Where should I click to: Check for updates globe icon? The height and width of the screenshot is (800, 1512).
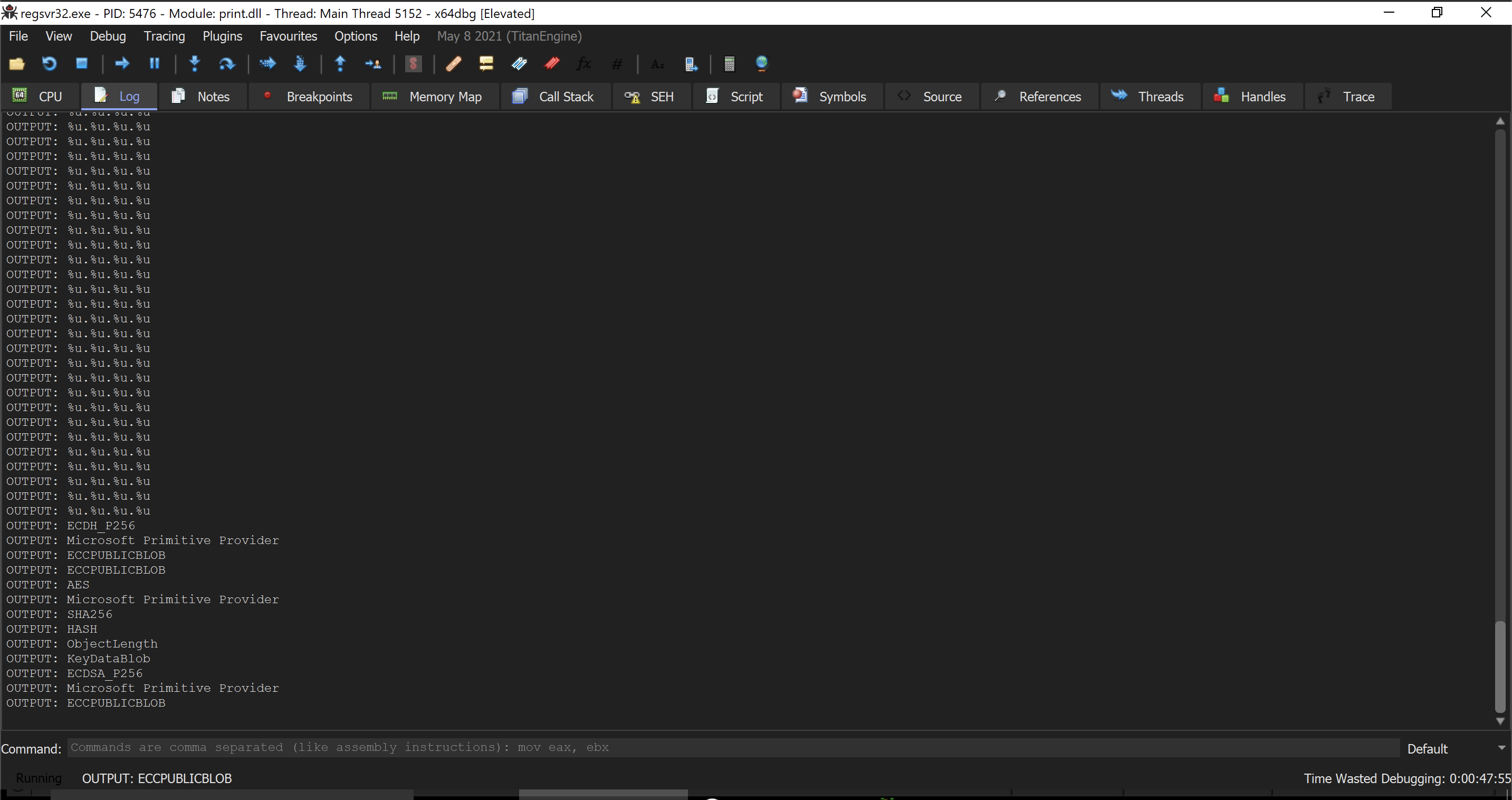(762, 63)
